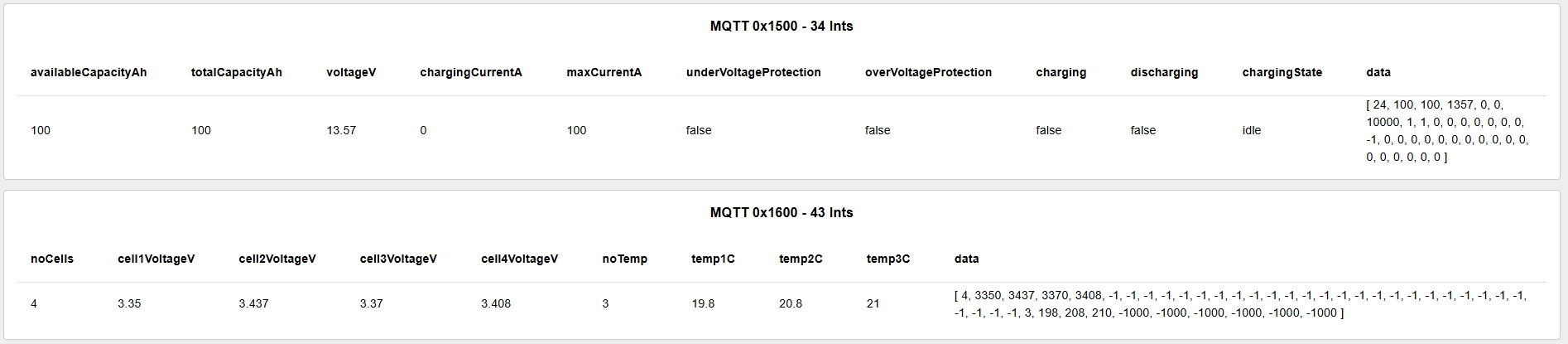
Task: Select the overVoltageProtection column header
Action: pyautogui.click(x=928, y=72)
